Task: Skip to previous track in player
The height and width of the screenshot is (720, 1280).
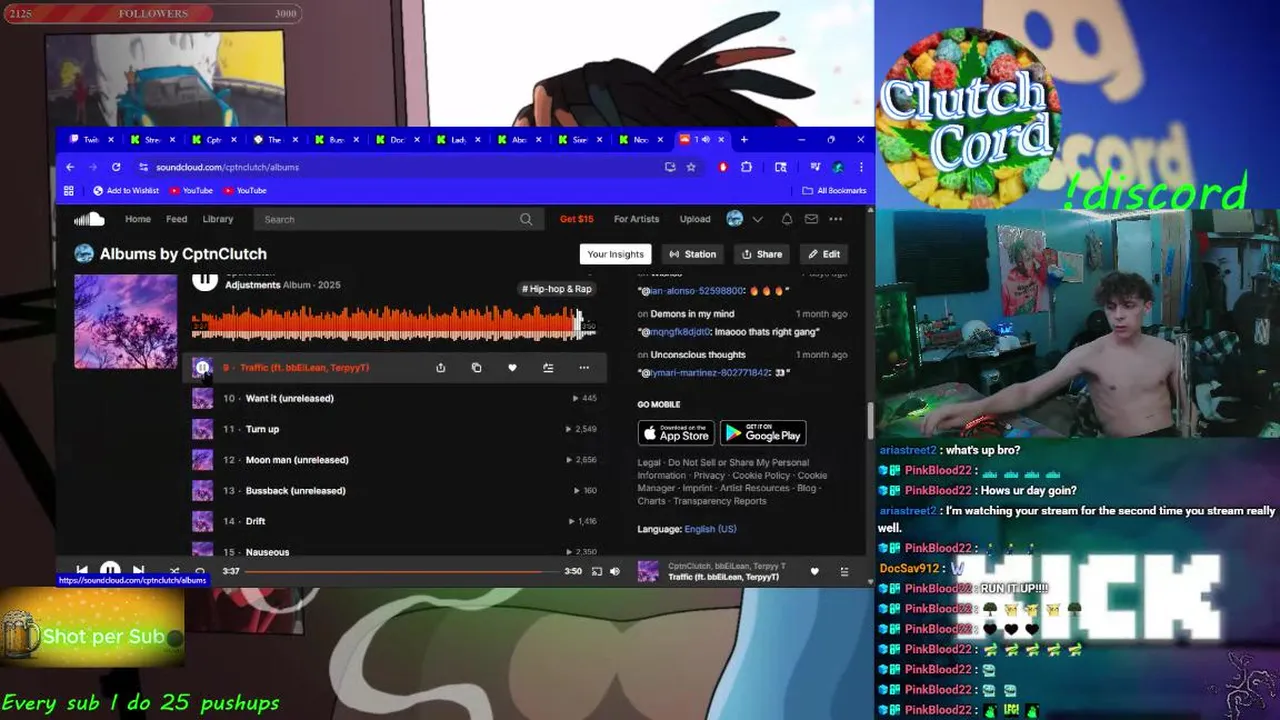Action: click(82, 571)
